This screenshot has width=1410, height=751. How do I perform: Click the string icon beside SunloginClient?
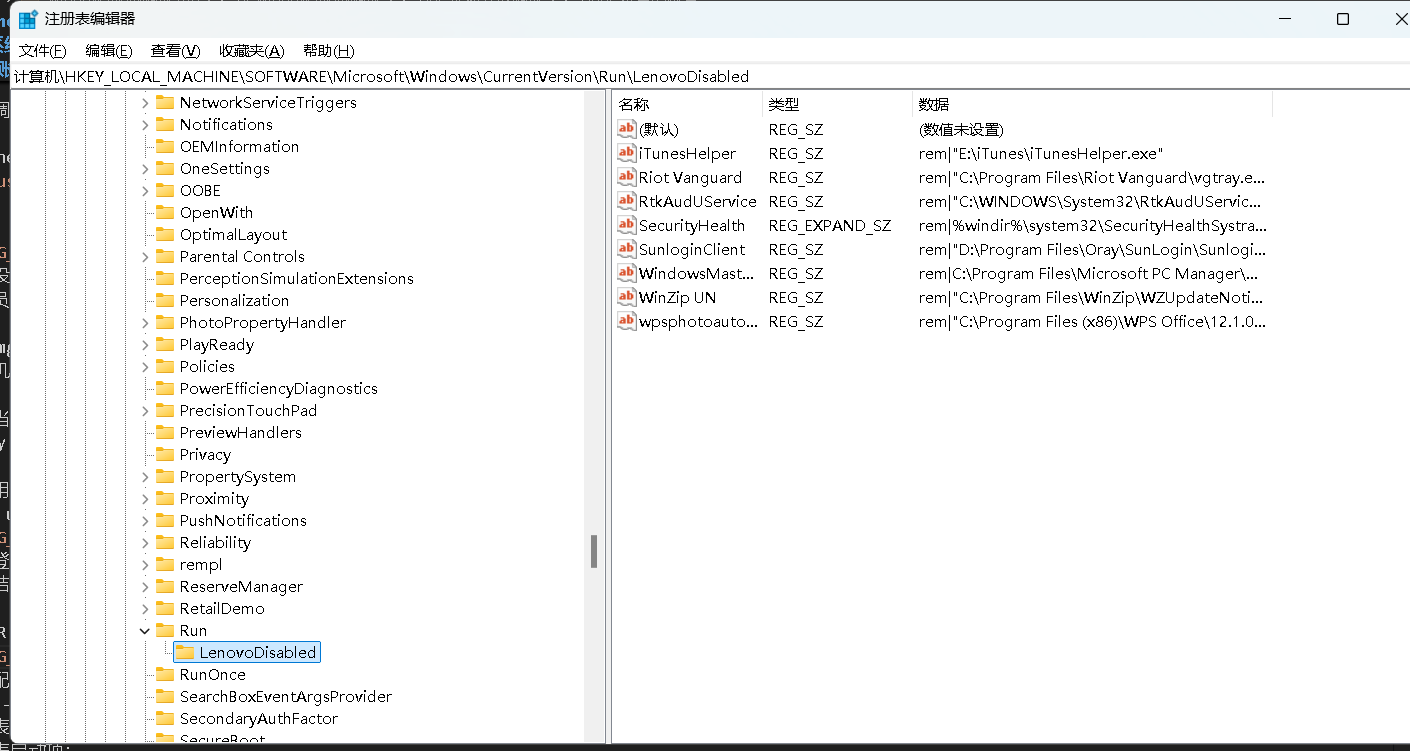626,249
